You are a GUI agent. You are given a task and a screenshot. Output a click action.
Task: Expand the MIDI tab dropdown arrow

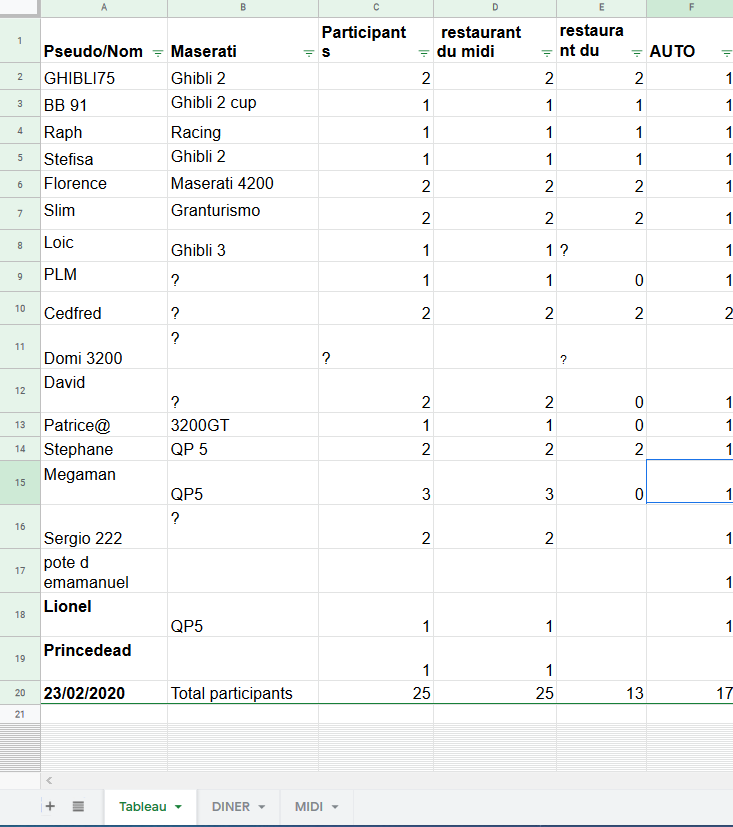(335, 807)
